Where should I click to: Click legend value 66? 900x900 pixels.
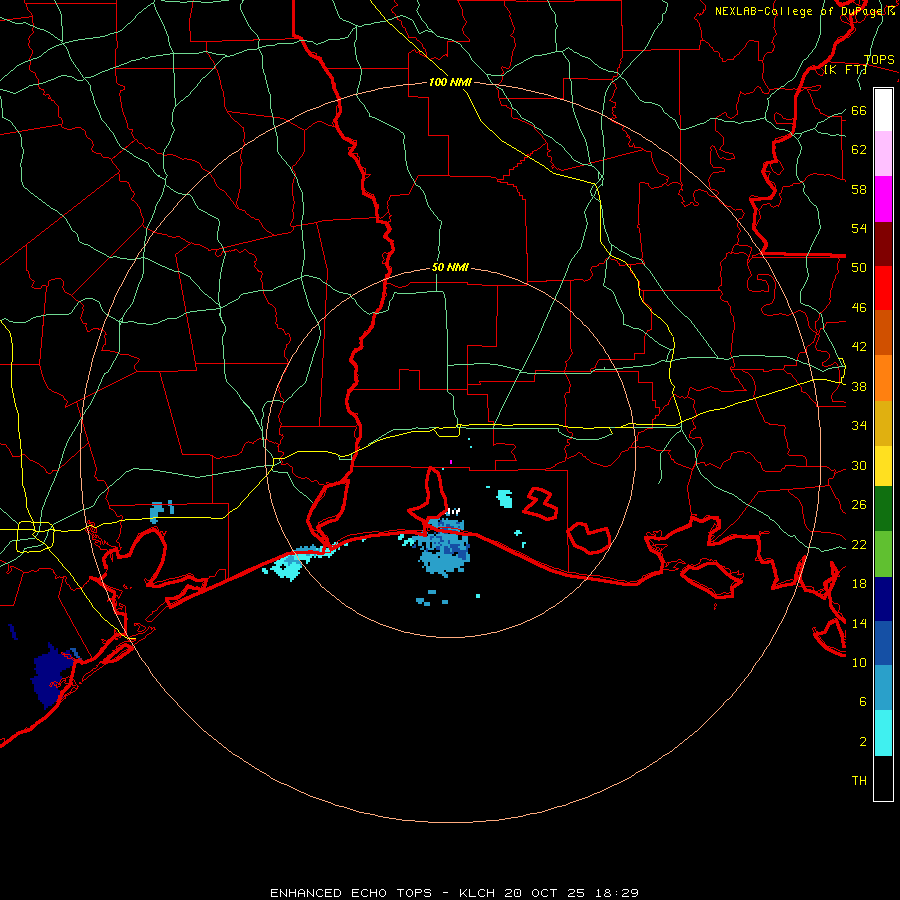(859, 111)
